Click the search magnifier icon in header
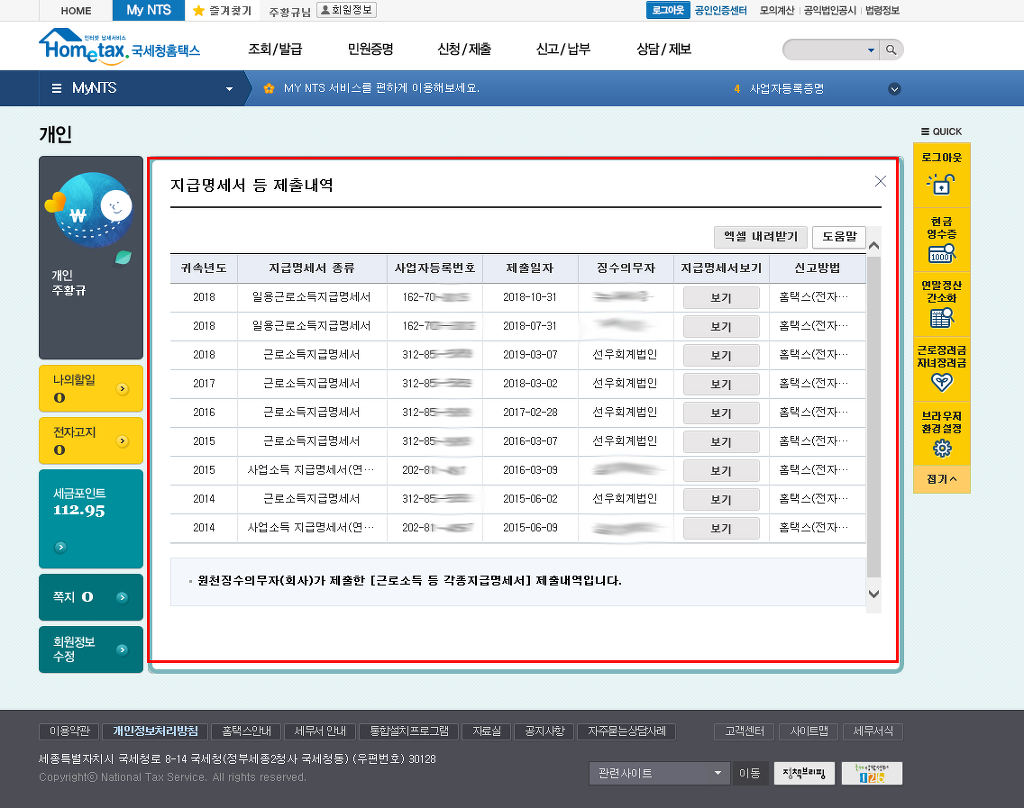The image size is (1024, 808). click(892, 50)
